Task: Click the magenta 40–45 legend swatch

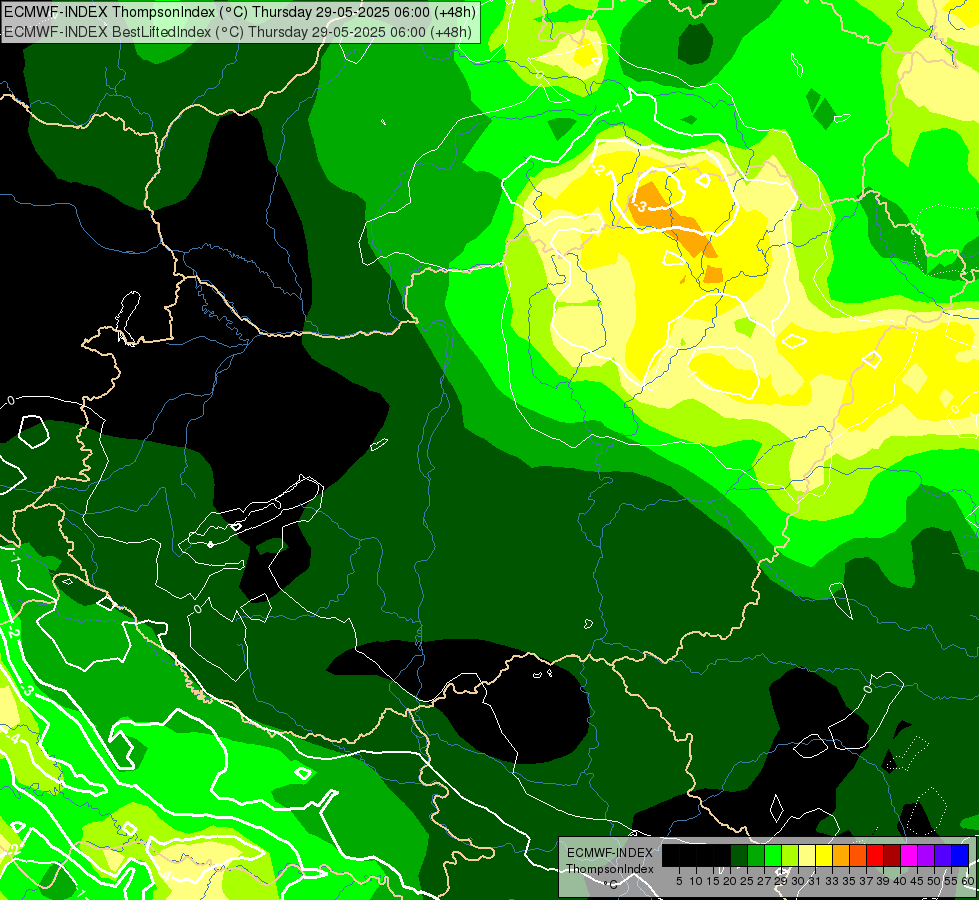Action: coord(909,855)
